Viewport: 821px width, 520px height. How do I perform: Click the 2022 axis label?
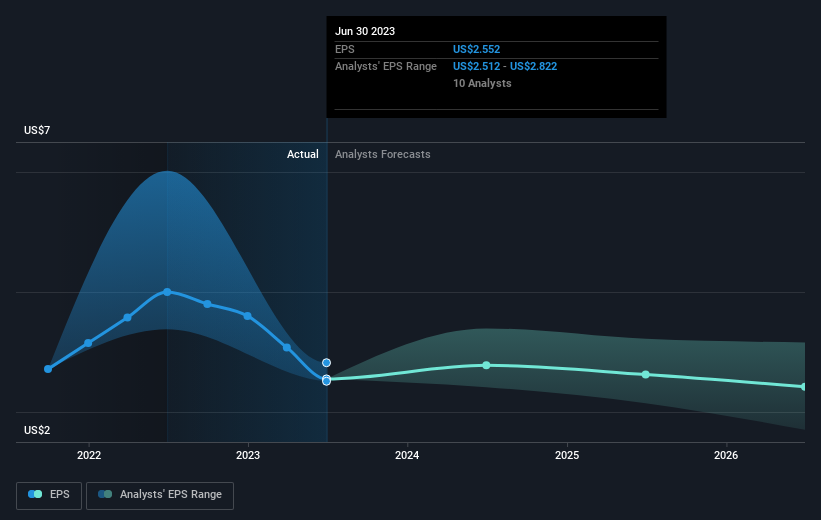coord(89,455)
